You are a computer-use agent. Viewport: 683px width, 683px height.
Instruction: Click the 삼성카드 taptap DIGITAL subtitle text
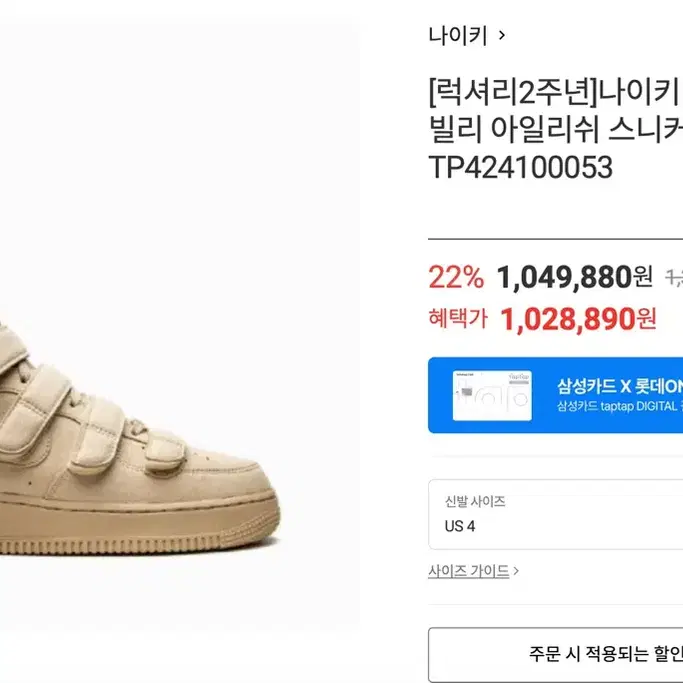pyautogui.click(x=617, y=406)
